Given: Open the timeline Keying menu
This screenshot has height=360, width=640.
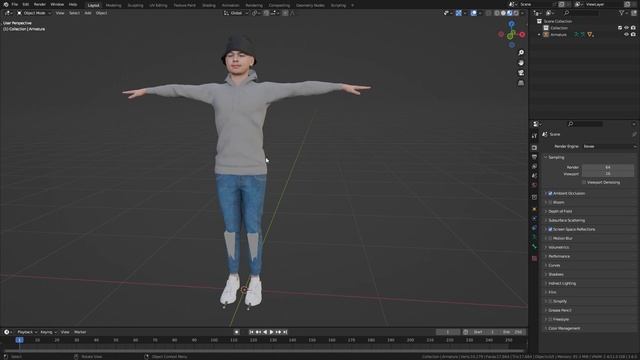Looking at the screenshot, I should pyautogui.click(x=48, y=332).
